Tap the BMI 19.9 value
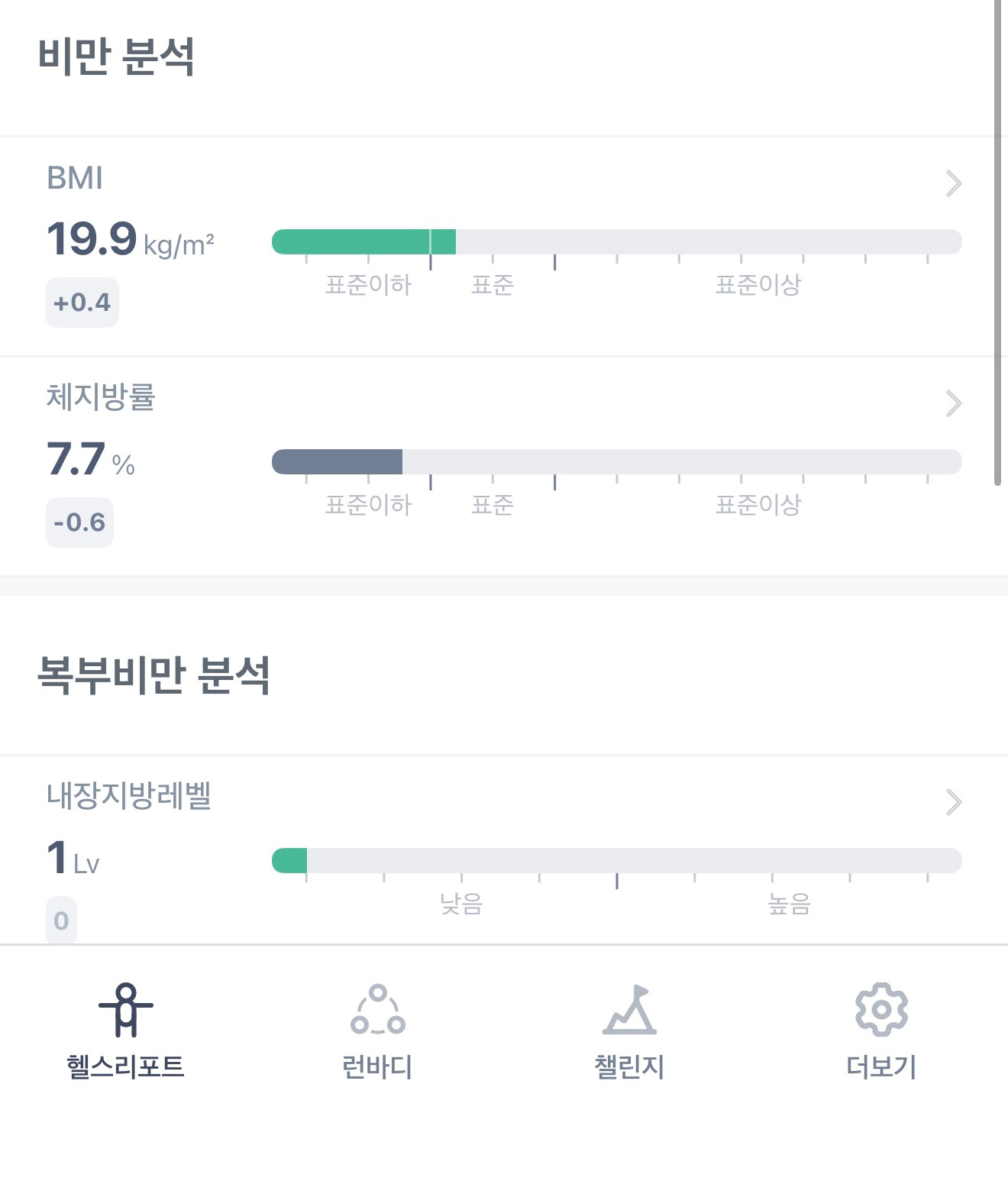The width and height of the screenshot is (1008, 1191). point(92,238)
